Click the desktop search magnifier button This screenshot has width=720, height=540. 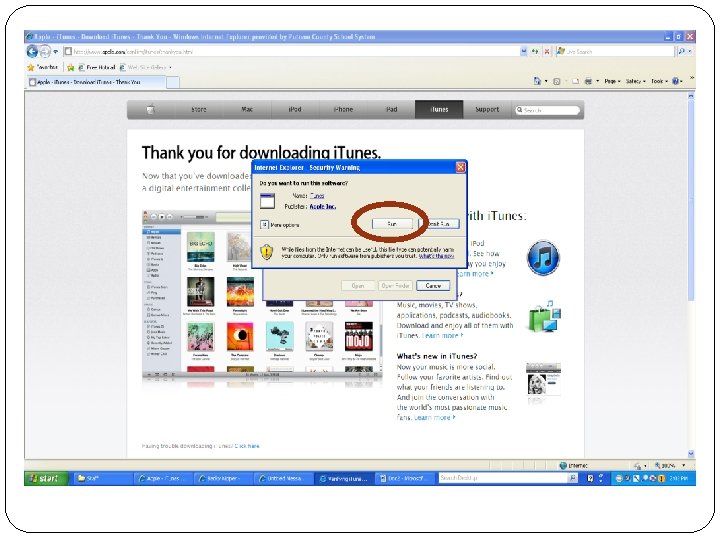click(x=573, y=478)
